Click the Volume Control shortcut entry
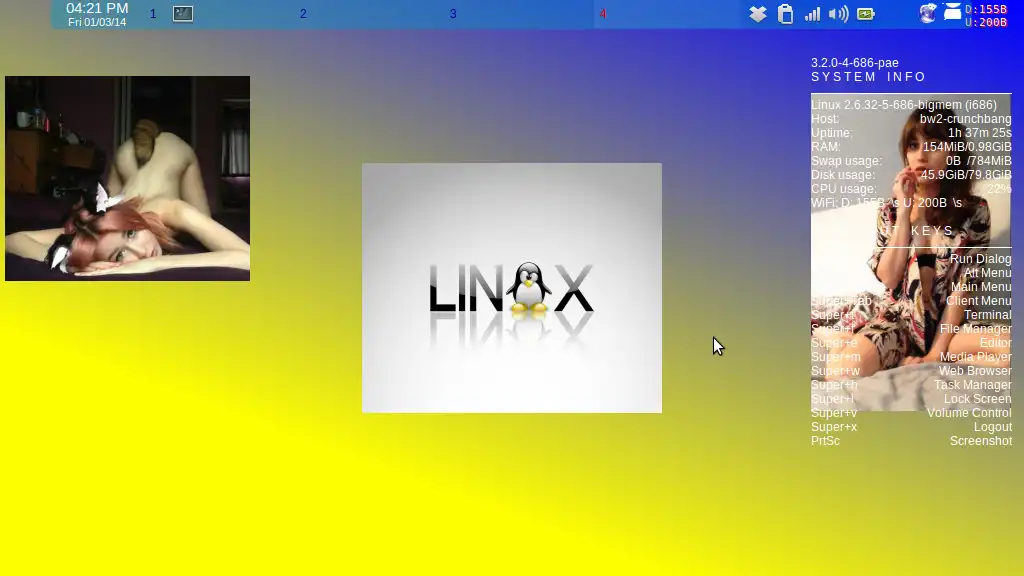 [x=969, y=413]
